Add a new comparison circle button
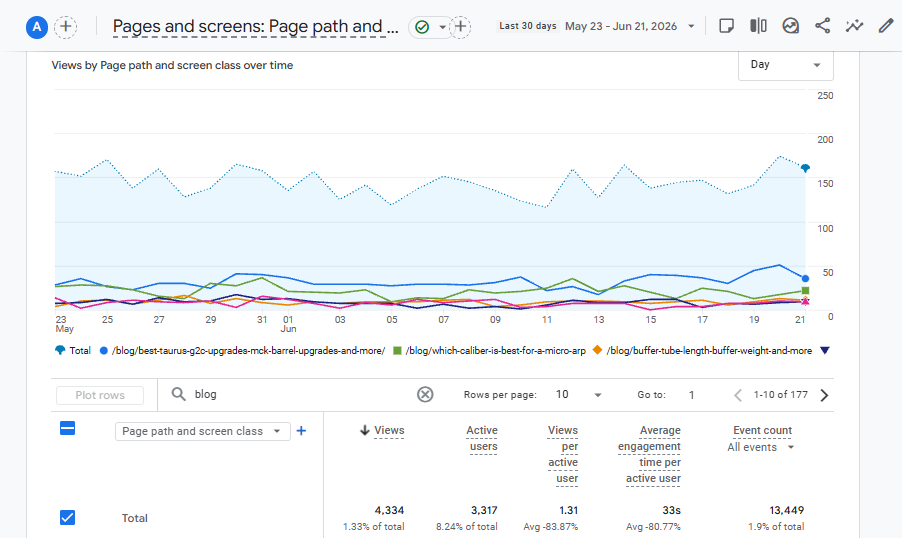Screen dimensions: 902x538 pyautogui.click(x=66, y=26)
